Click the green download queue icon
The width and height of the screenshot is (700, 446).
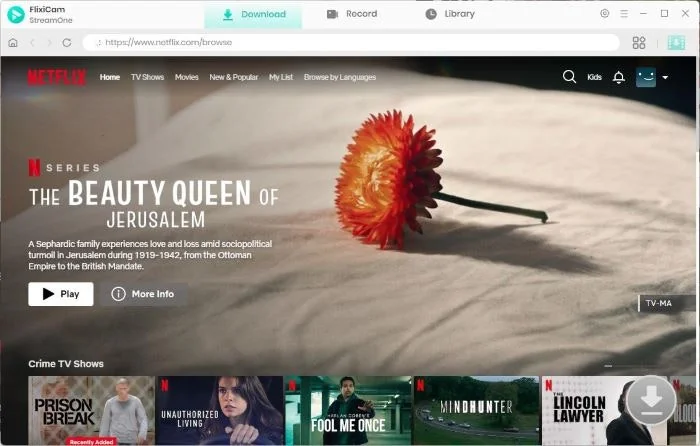(x=676, y=42)
